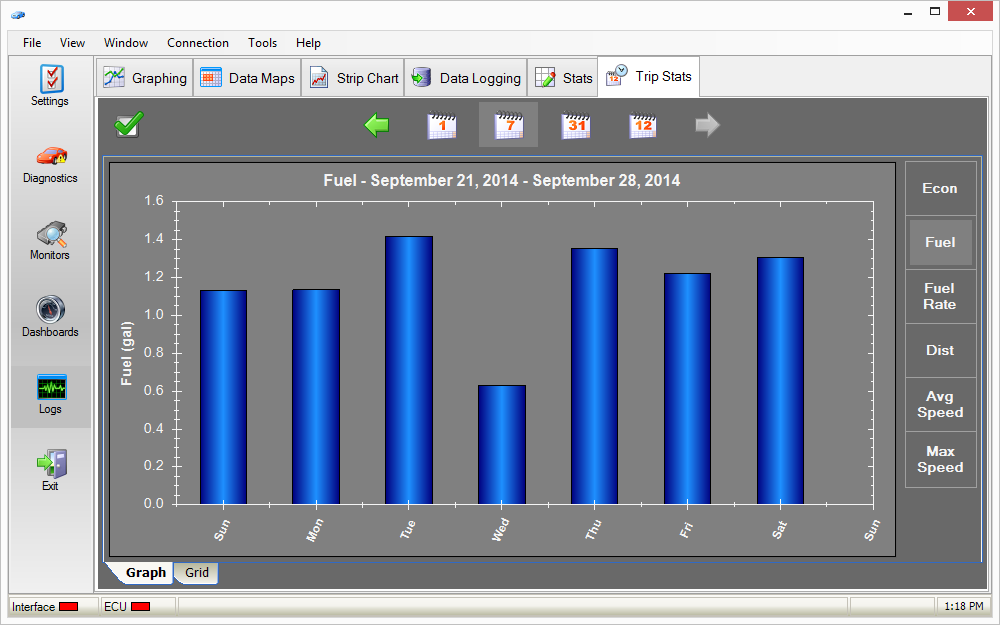Select the 12-month calendar icon
The height and width of the screenshot is (625, 1000).
(x=642, y=125)
